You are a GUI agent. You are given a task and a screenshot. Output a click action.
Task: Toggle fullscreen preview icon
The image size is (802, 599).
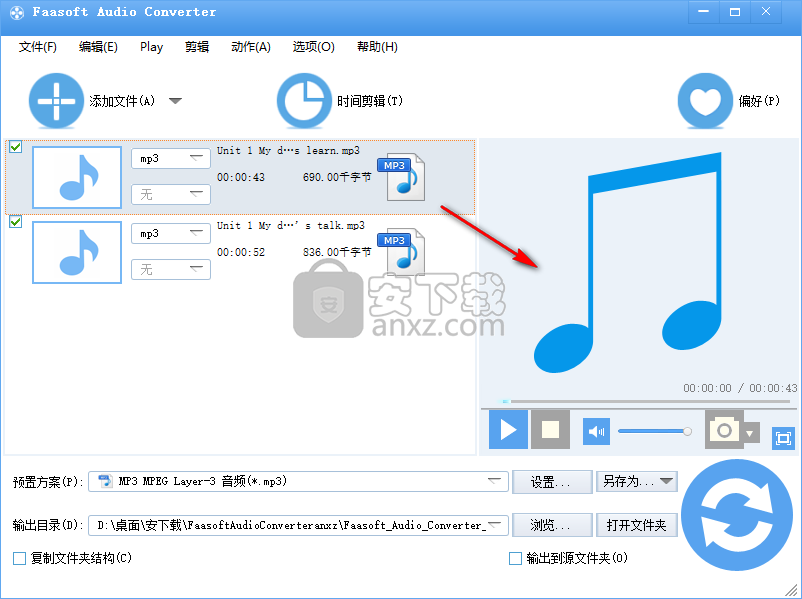pos(783,438)
